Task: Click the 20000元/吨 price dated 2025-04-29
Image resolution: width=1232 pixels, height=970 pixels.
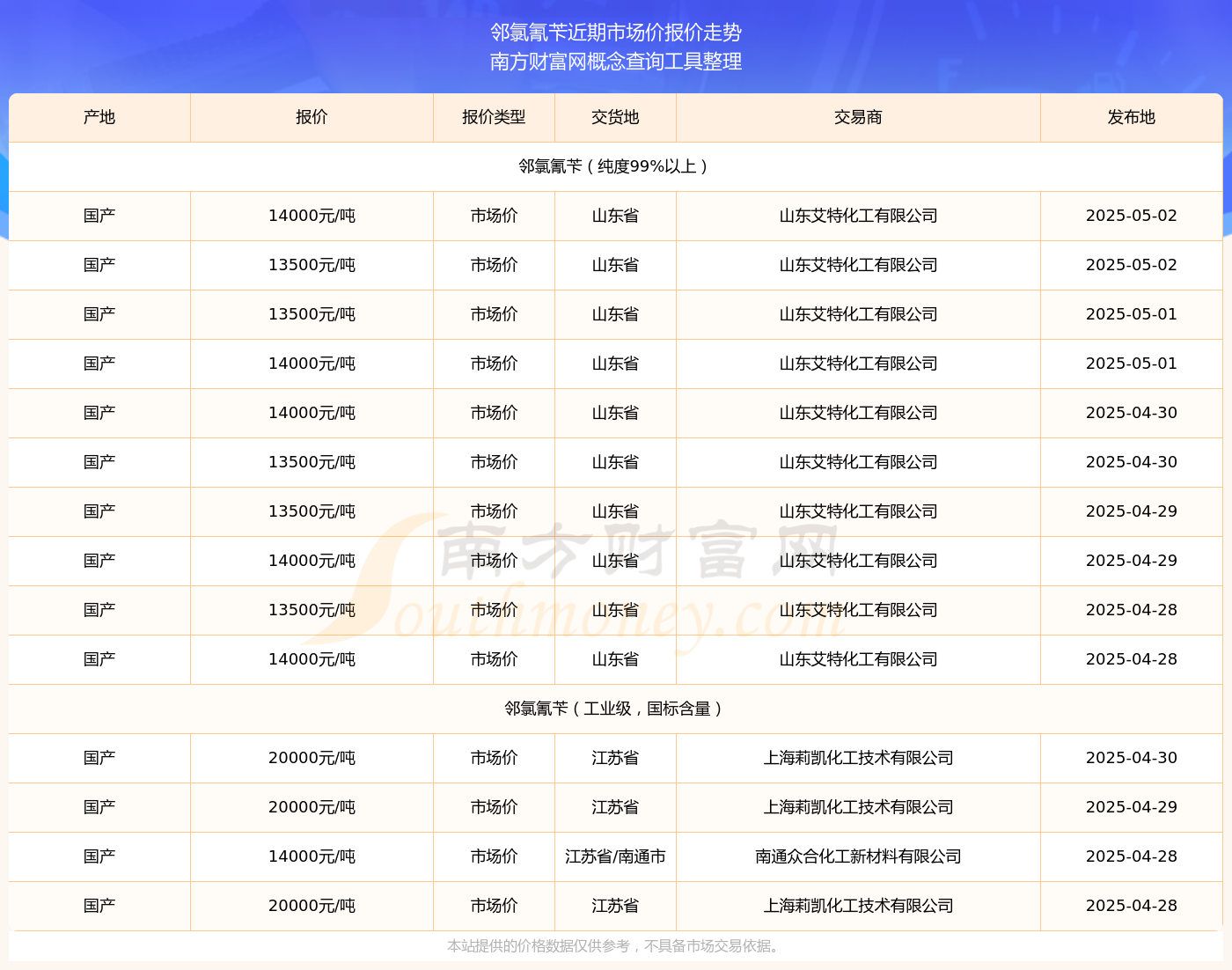Action: pos(312,807)
